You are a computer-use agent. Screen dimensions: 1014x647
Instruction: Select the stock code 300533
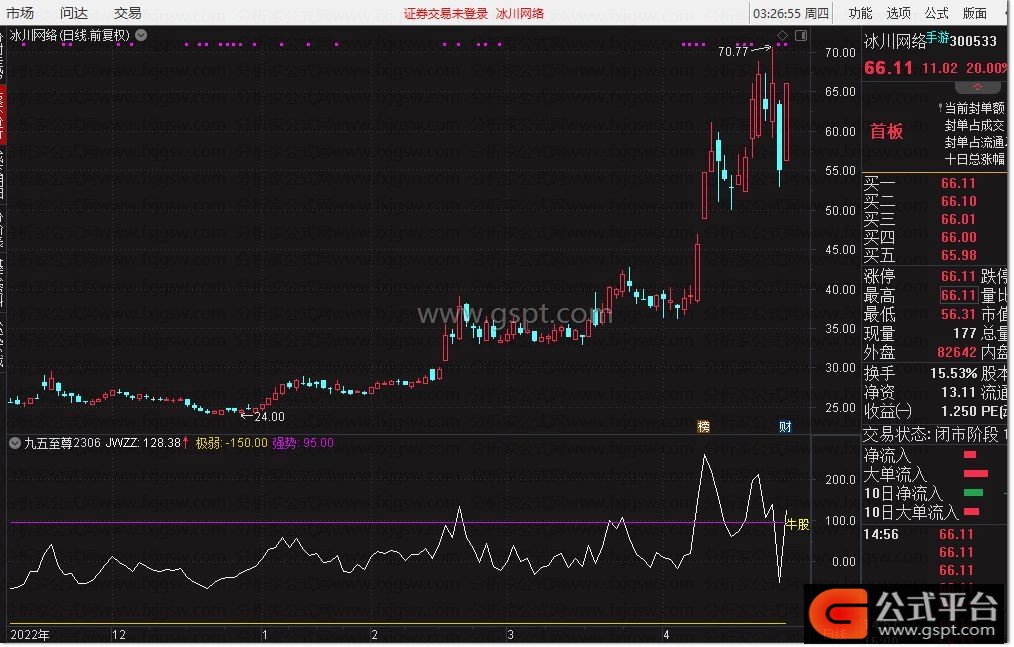973,41
